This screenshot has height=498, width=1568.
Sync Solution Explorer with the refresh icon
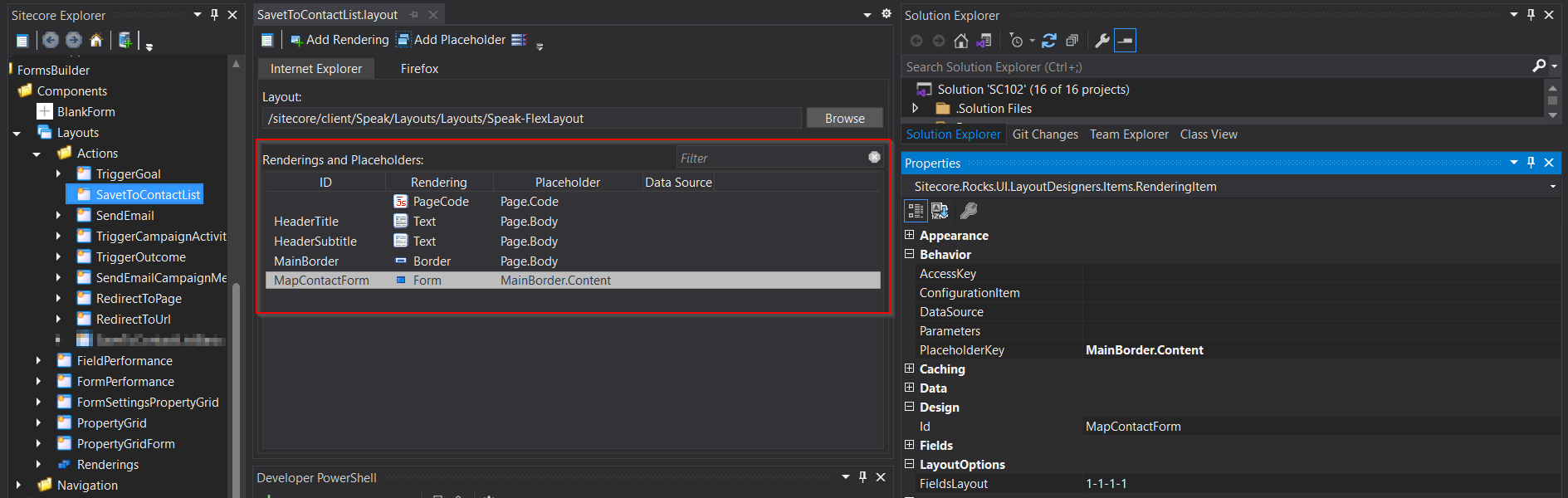click(1049, 41)
